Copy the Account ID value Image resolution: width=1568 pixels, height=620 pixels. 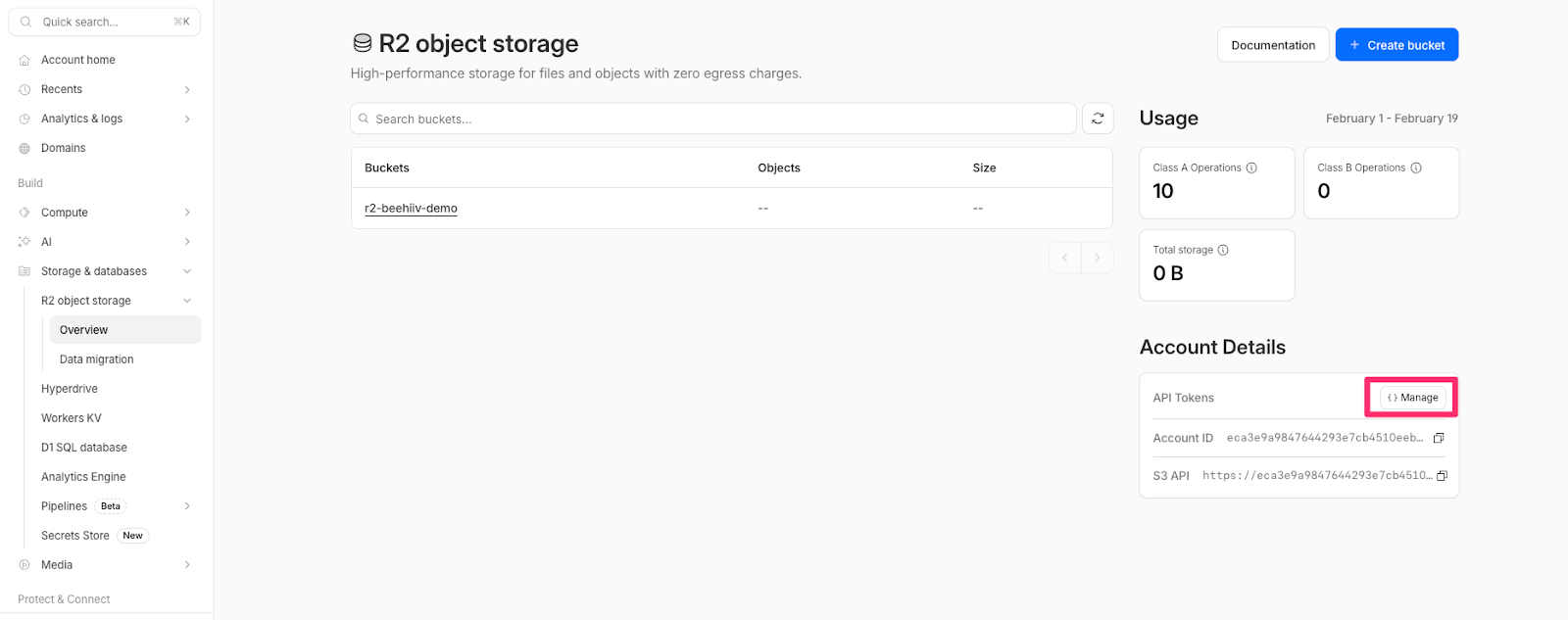[1439, 438]
